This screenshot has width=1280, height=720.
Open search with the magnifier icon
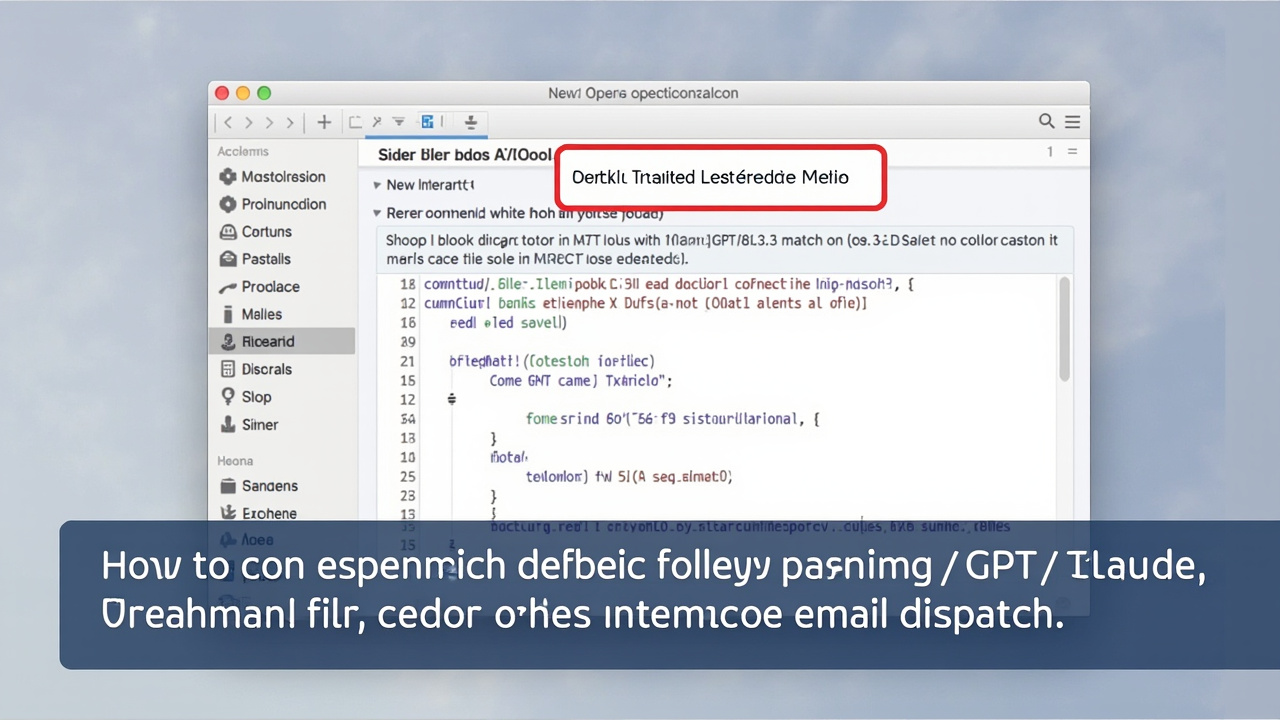(x=1047, y=121)
